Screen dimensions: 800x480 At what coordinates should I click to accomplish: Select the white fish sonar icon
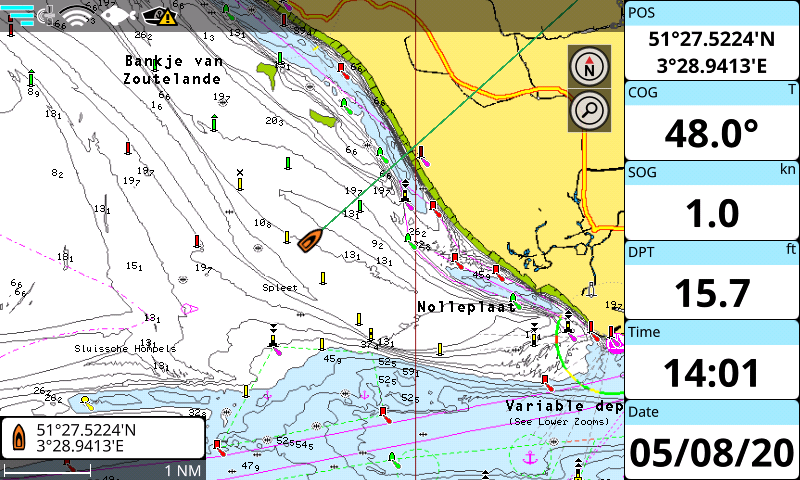118,16
